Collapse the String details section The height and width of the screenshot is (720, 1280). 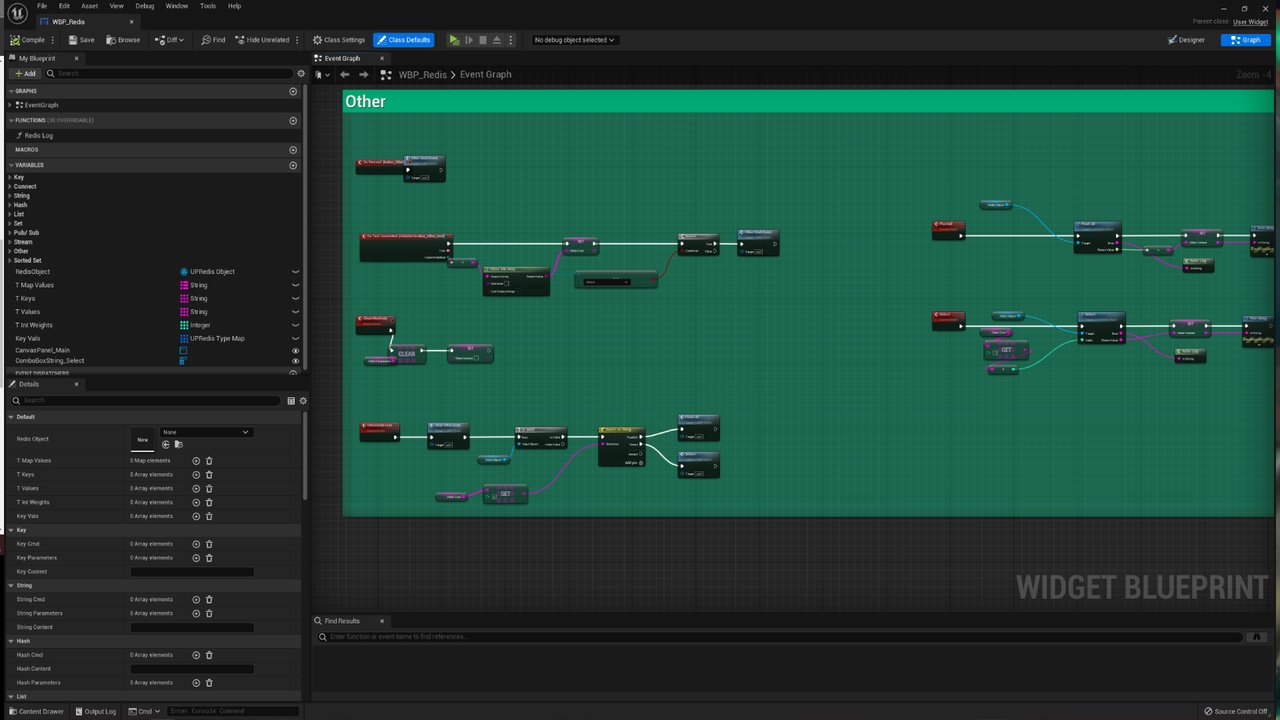(x=11, y=585)
